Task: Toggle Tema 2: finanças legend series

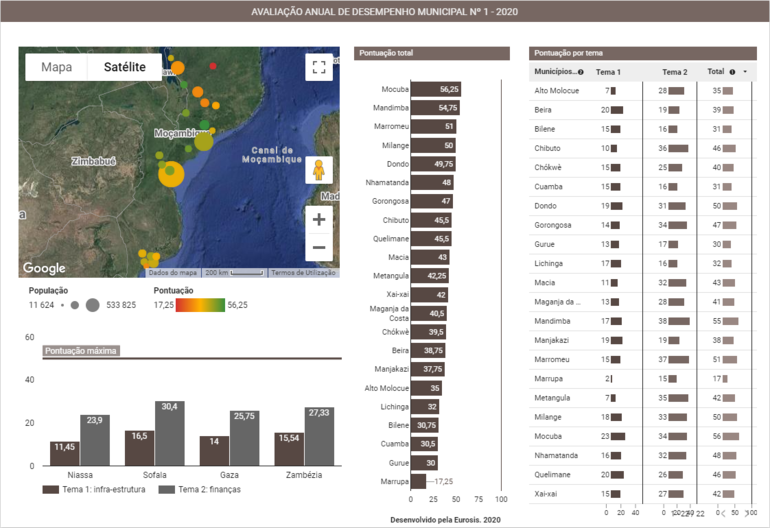Action: pos(204,489)
